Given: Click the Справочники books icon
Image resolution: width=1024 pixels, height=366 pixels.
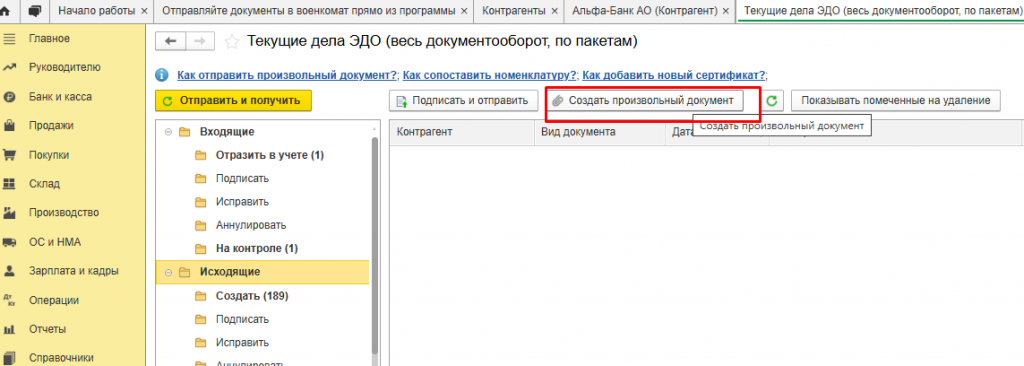Looking at the screenshot, I should point(9,358).
